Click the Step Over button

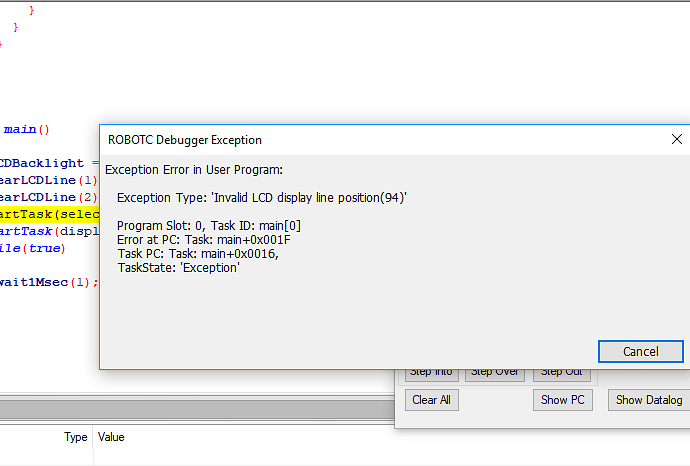tap(495, 375)
